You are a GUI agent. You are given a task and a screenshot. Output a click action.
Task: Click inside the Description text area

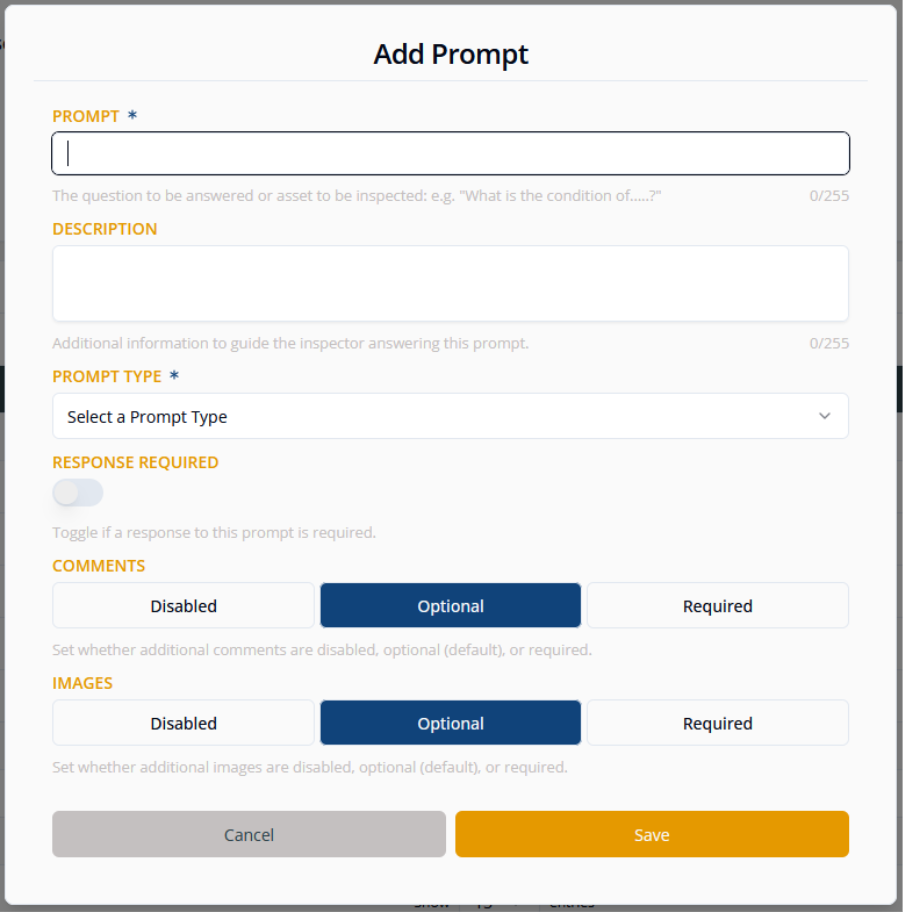(x=450, y=284)
